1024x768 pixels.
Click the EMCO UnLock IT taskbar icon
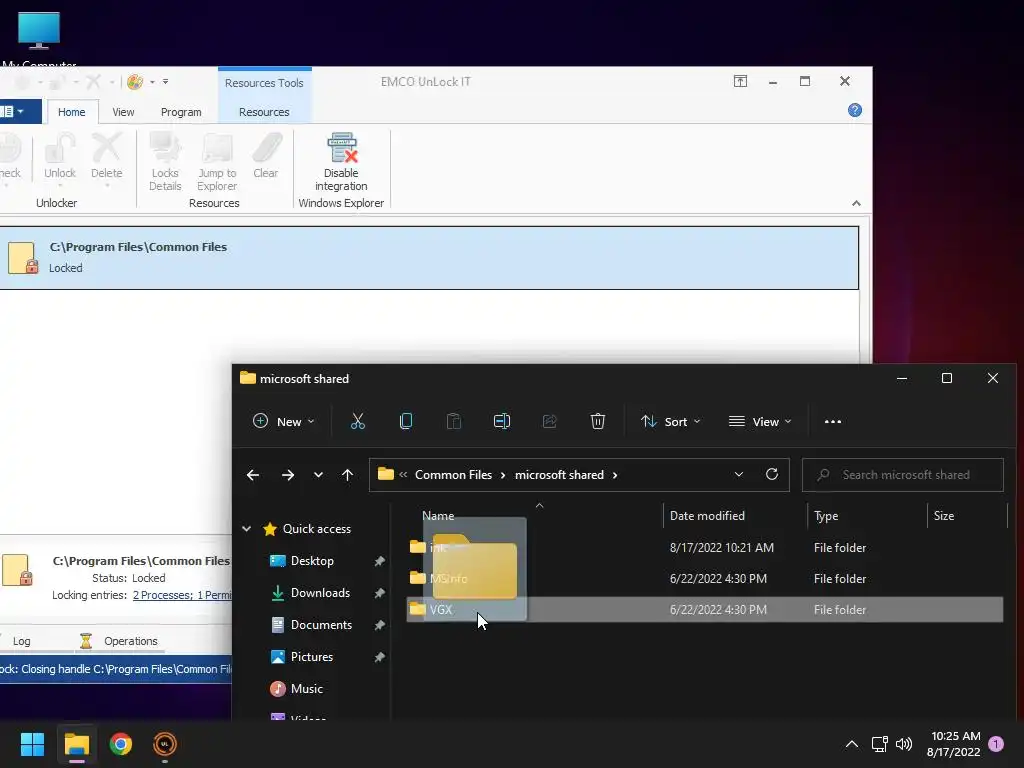pos(165,744)
